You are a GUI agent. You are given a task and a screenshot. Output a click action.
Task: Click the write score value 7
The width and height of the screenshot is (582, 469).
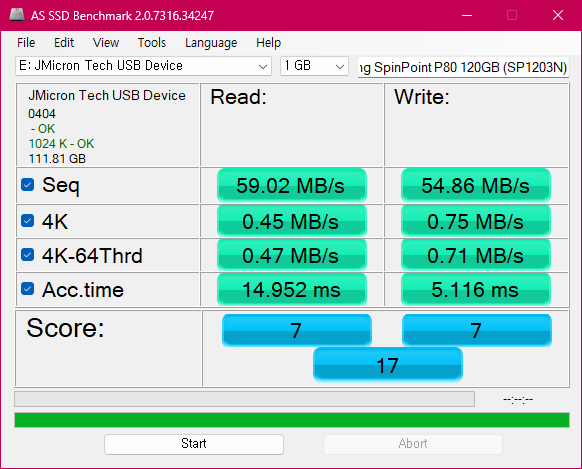point(477,330)
